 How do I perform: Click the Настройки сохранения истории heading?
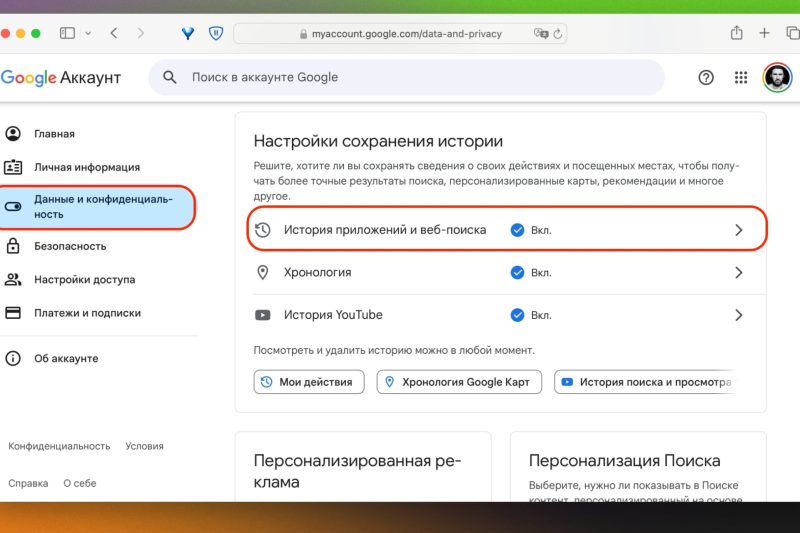pyautogui.click(x=378, y=141)
